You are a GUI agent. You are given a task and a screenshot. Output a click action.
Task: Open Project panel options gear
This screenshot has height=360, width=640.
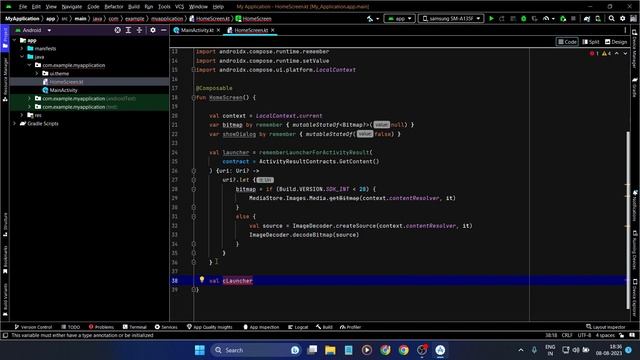tap(153, 30)
